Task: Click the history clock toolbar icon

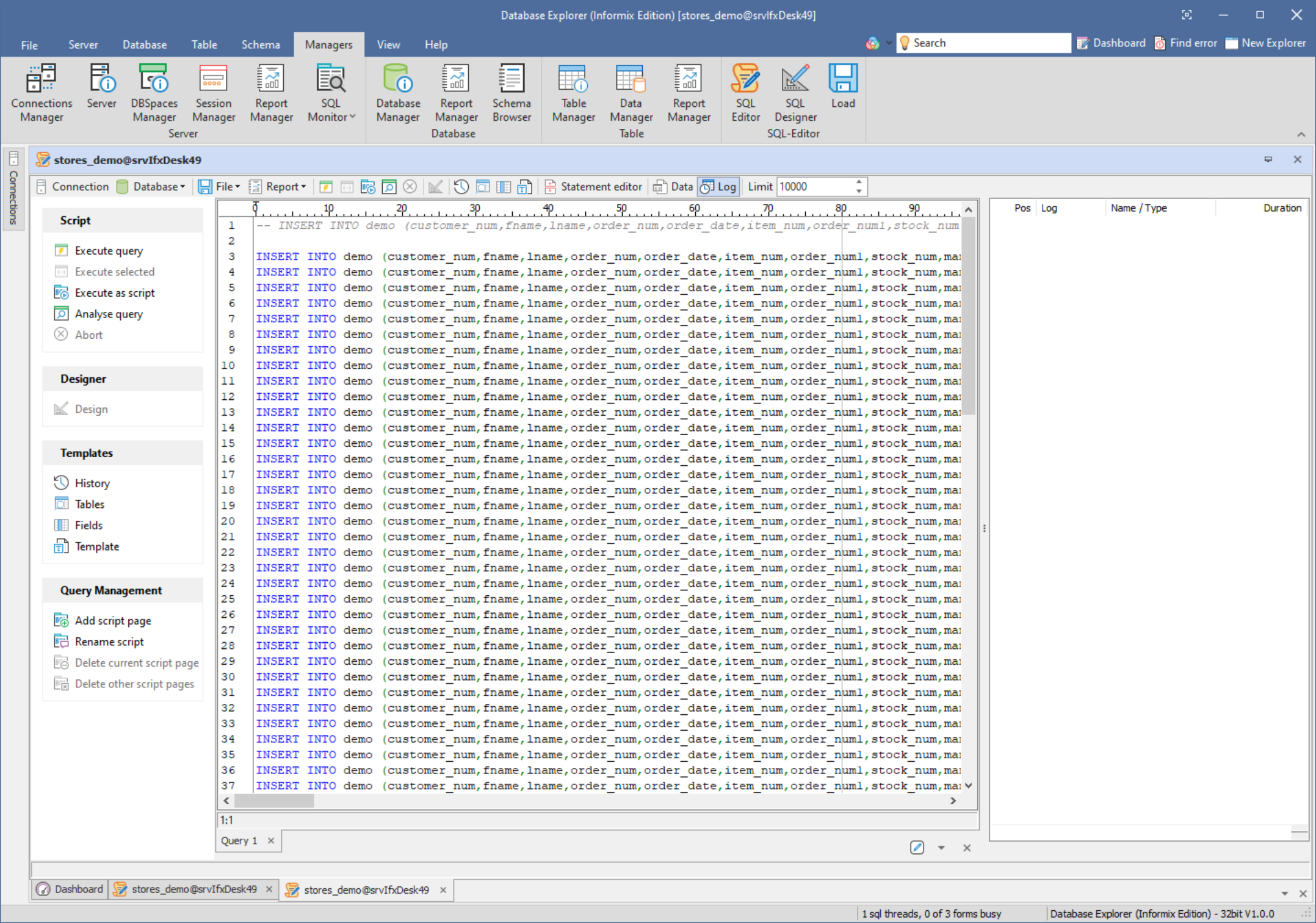Action: click(461, 187)
